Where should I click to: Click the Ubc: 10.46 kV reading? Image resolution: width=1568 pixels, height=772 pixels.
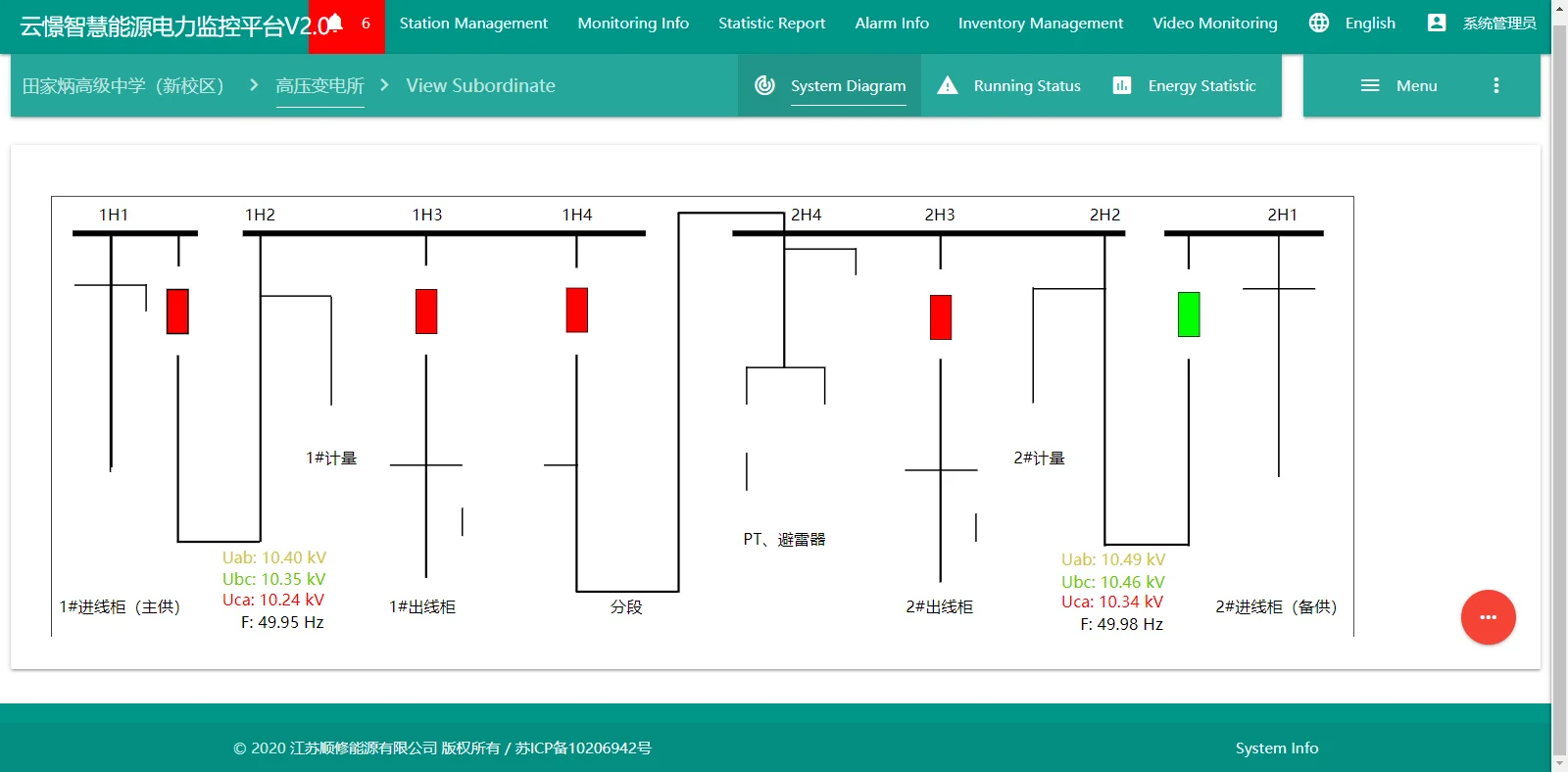pyautogui.click(x=1113, y=582)
